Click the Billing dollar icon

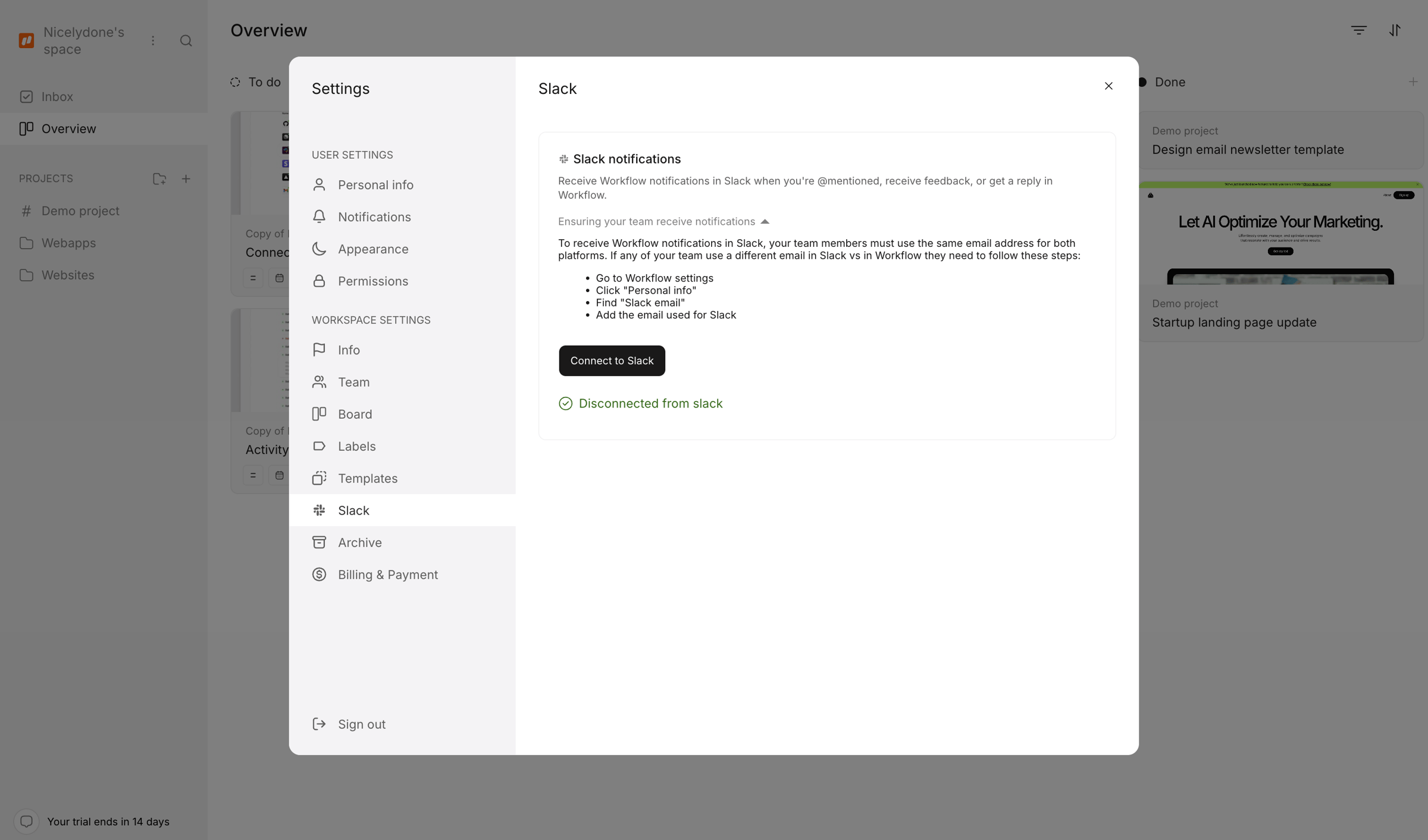tap(319, 575)
